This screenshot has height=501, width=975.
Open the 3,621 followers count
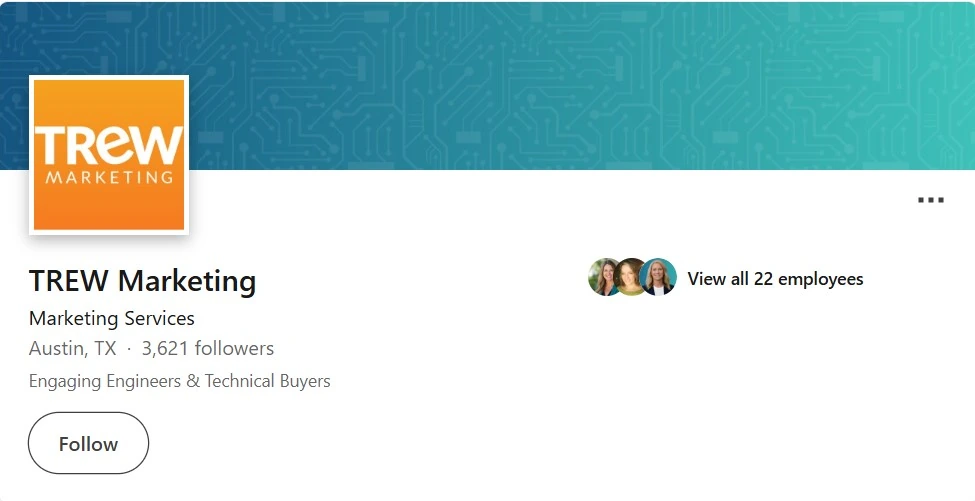pyautogui.click(x=208, y=348)
